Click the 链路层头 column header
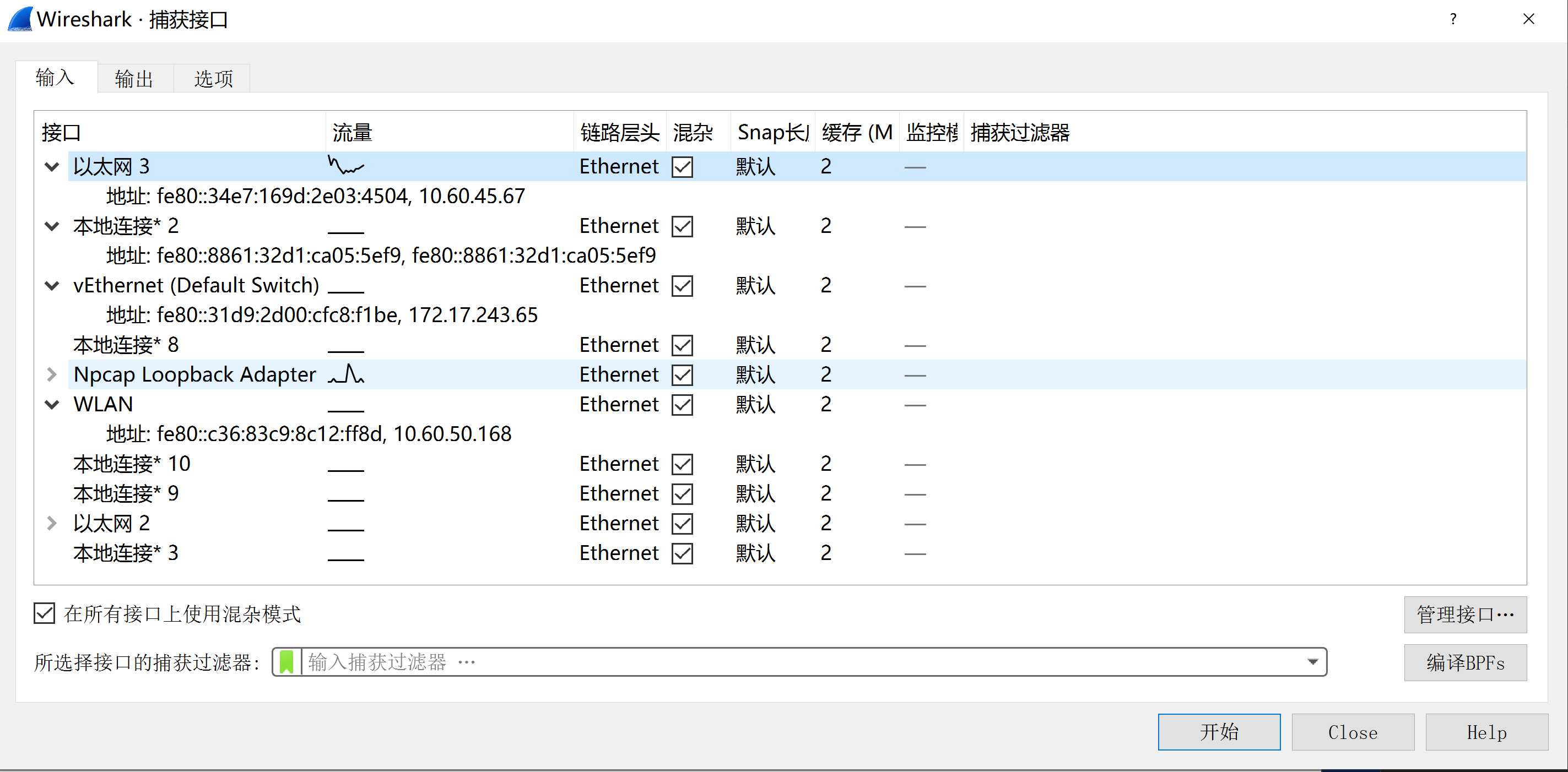 [620, 132]
